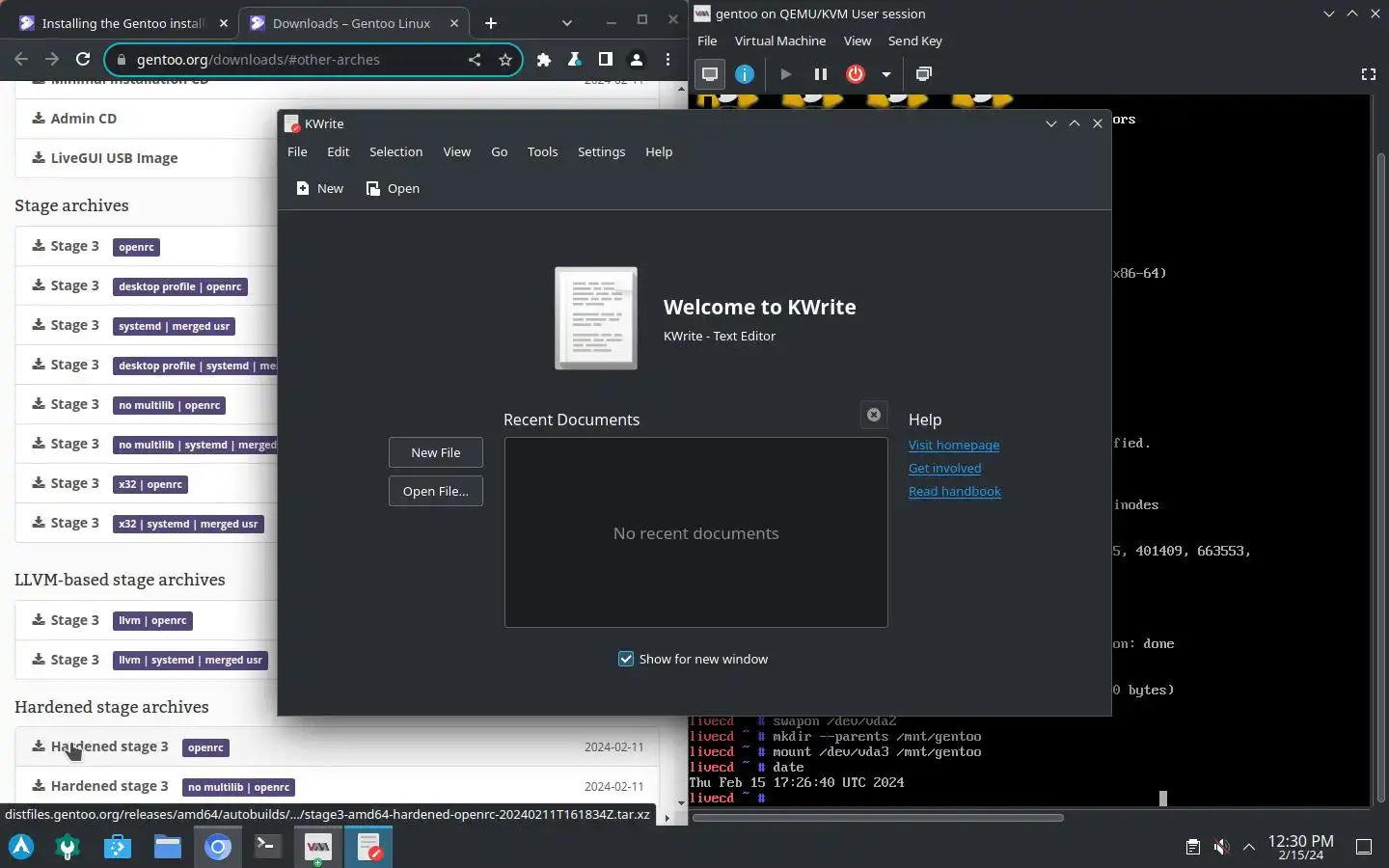
Task: Open KWrite's View menu
Action: coord(456,151)
